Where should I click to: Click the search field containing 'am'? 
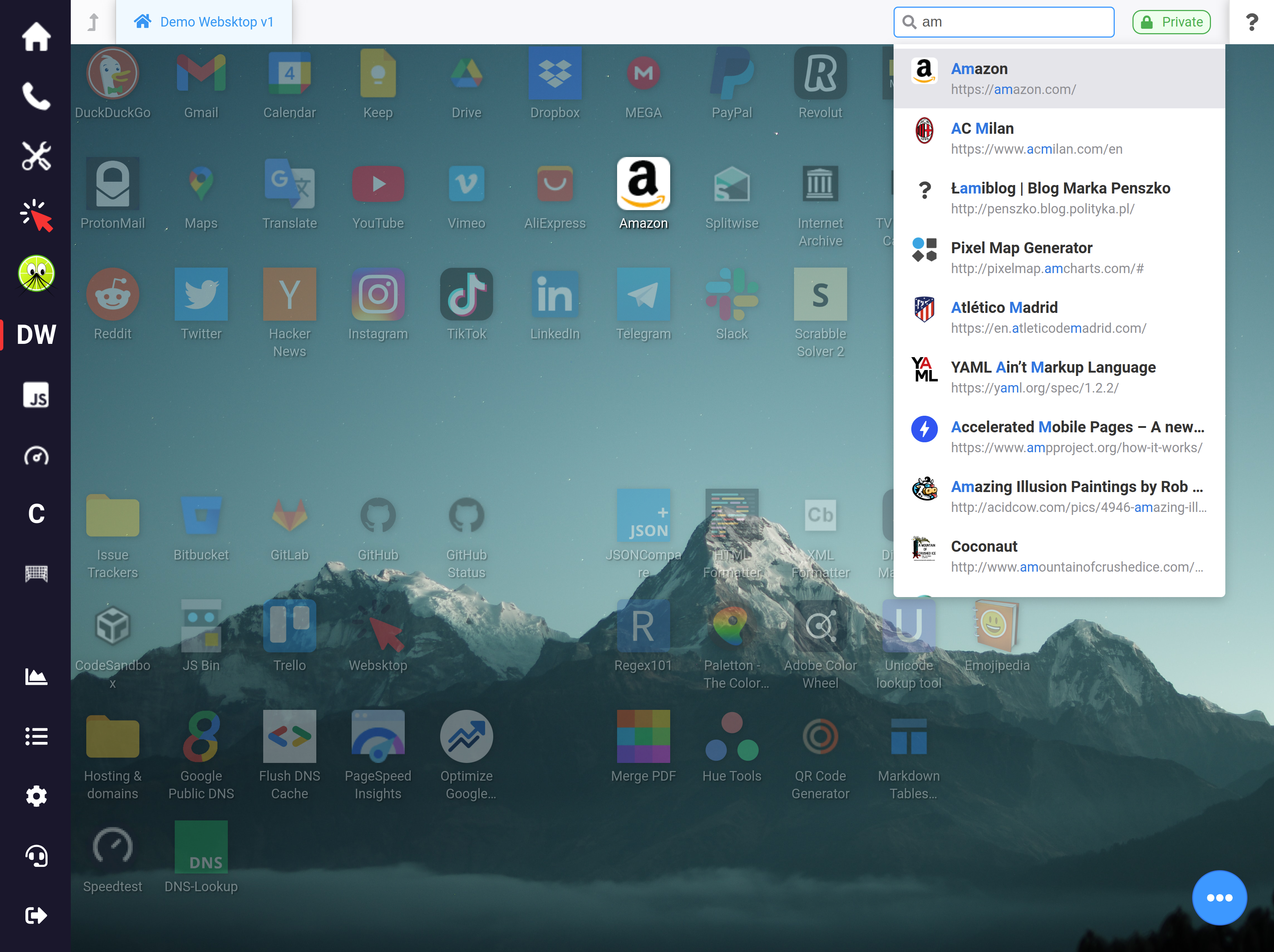click(x=1003, y=22)
